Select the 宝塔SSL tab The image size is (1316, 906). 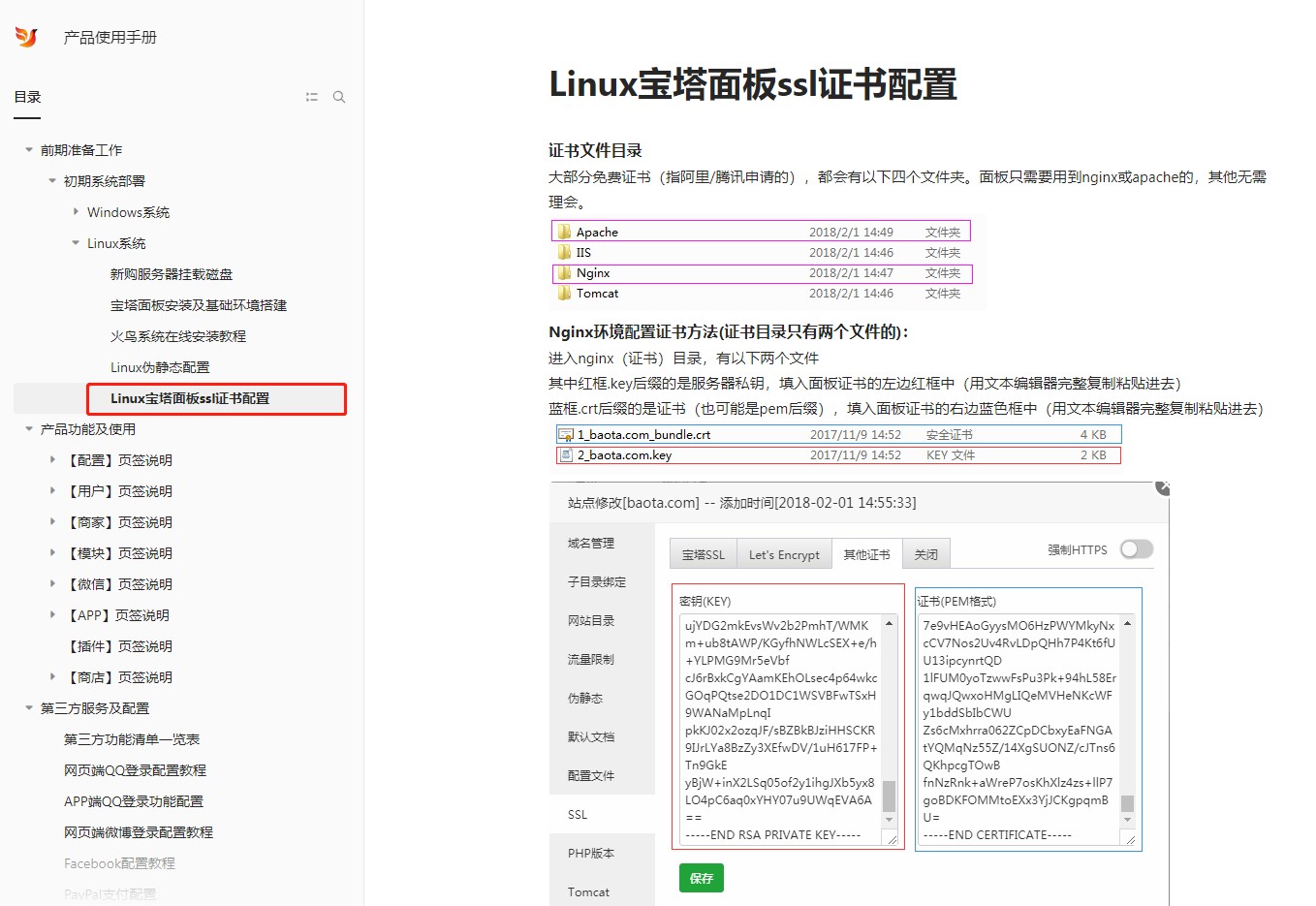(x=703, y=554)
